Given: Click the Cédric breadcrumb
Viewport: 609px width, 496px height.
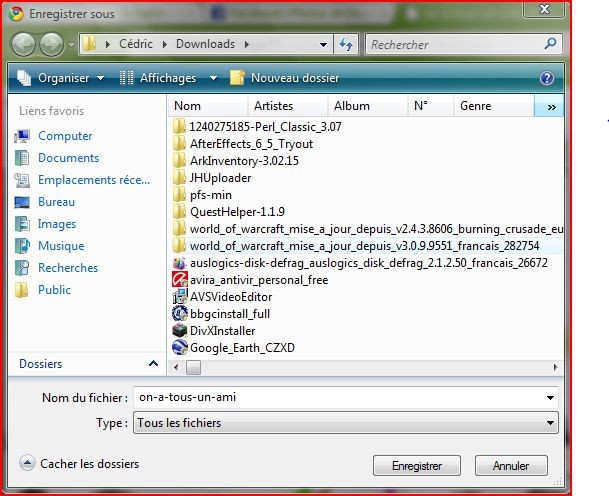Looking at the screenshot, I should tap(136, 44).
